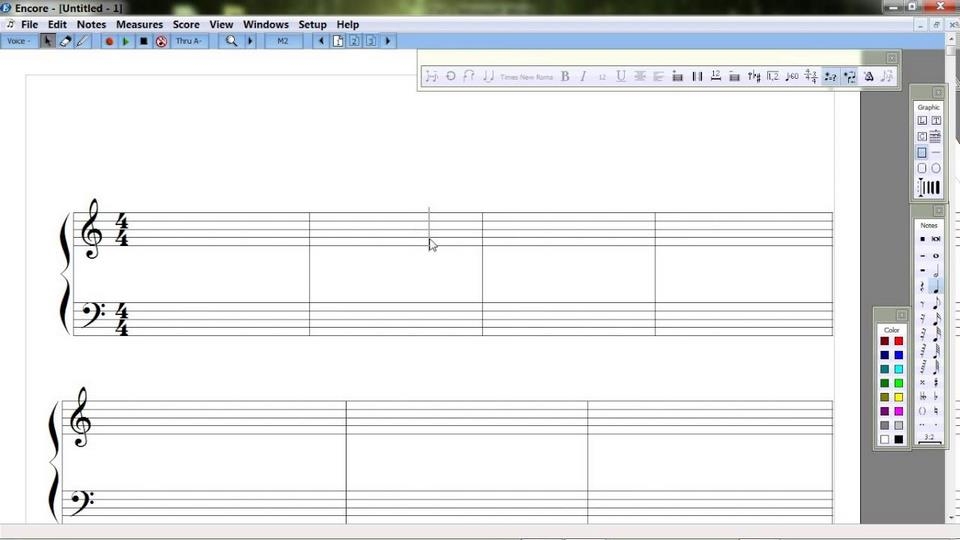Open the Notes menu
Image resolution: width=960 pixels, height=540 pixels.
click(91, 24)
